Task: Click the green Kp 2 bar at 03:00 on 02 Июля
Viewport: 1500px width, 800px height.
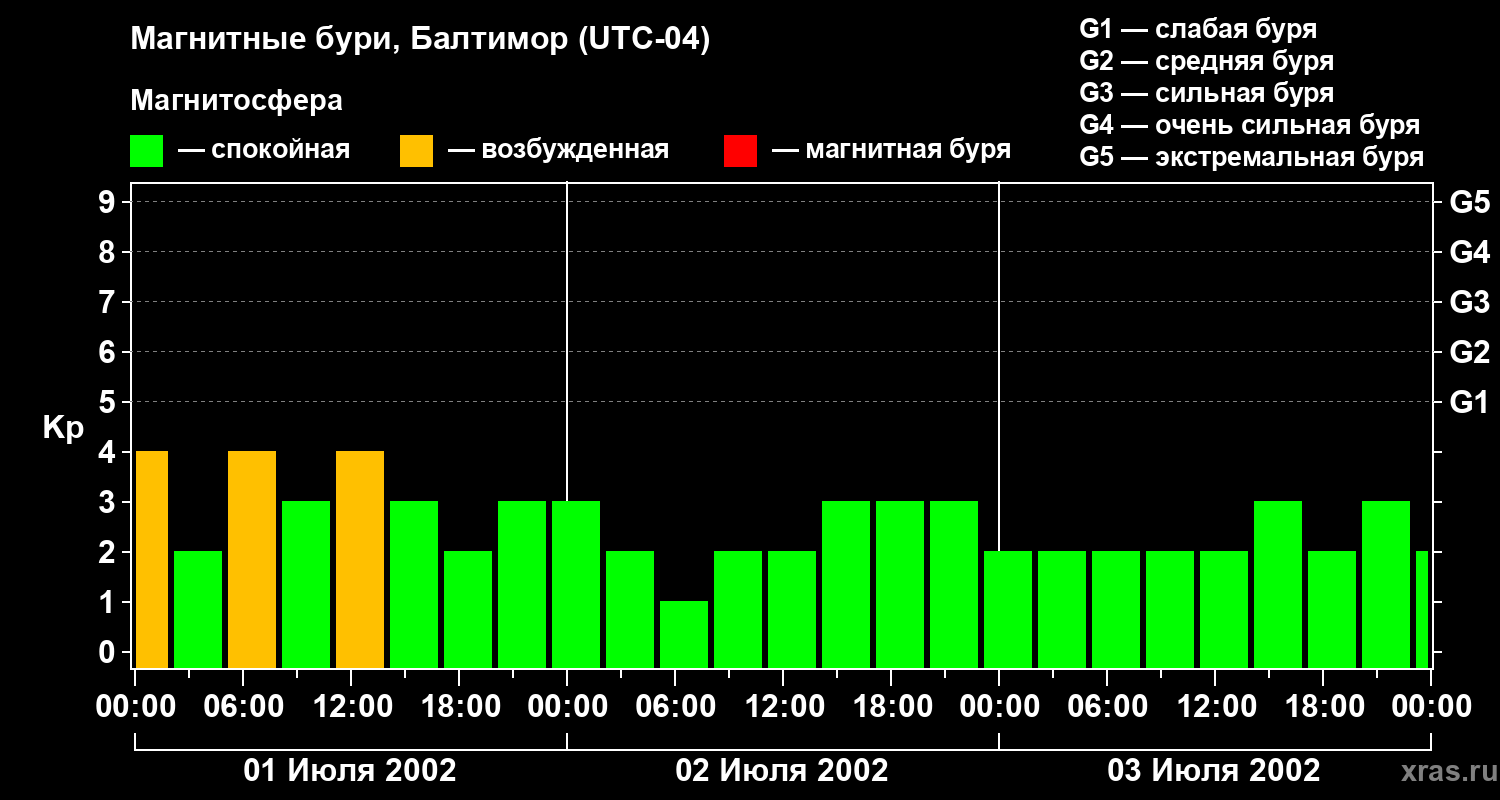Action: pos(630,609)
